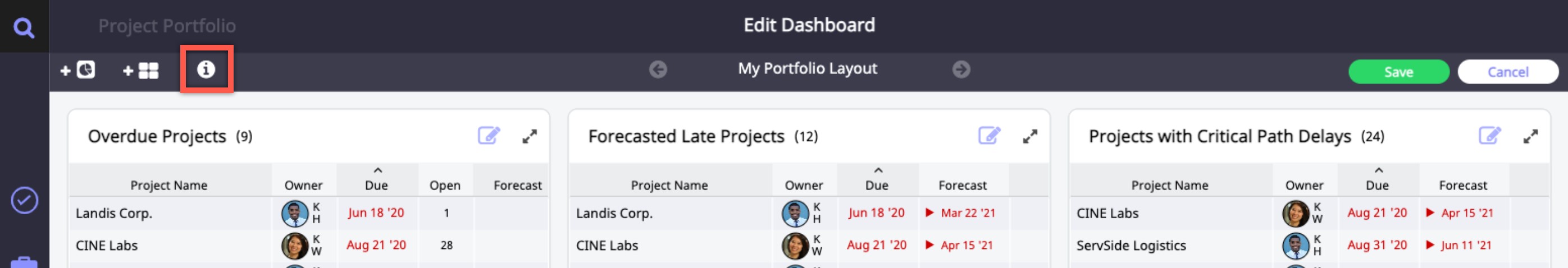The width and height of the screenshot is (1568, 268).
Task: Open the checkmark tasks icon in sidebar
Action: (x=24, y=201)
